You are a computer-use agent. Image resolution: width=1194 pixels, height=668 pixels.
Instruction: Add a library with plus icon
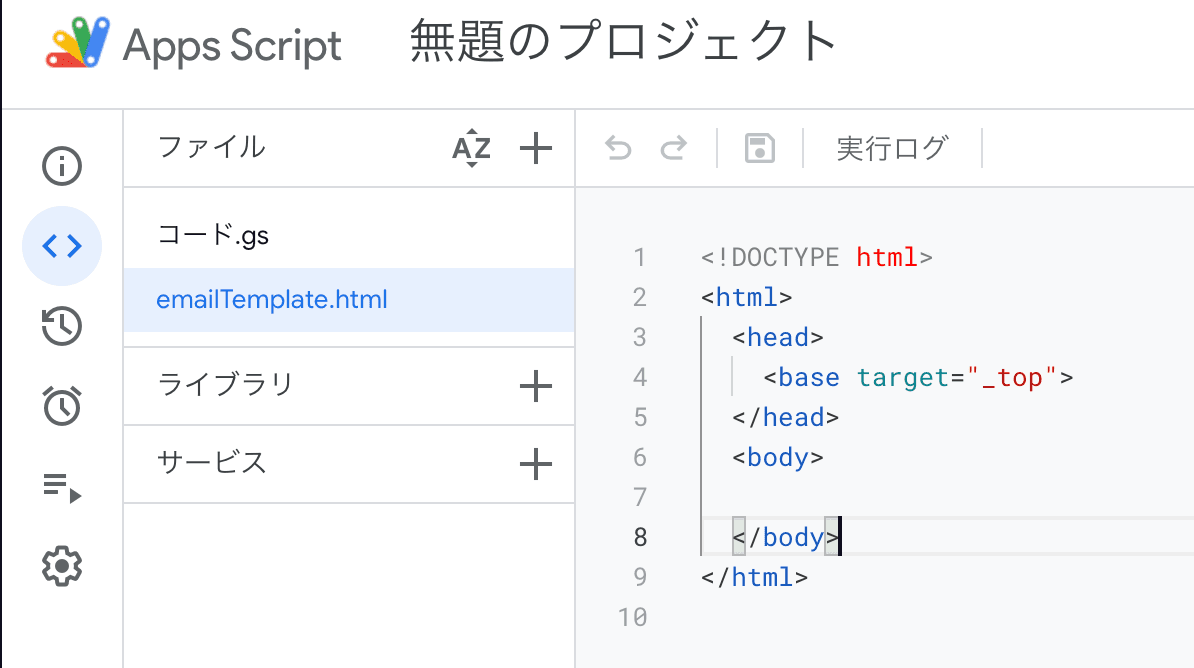tap(536, 385)
